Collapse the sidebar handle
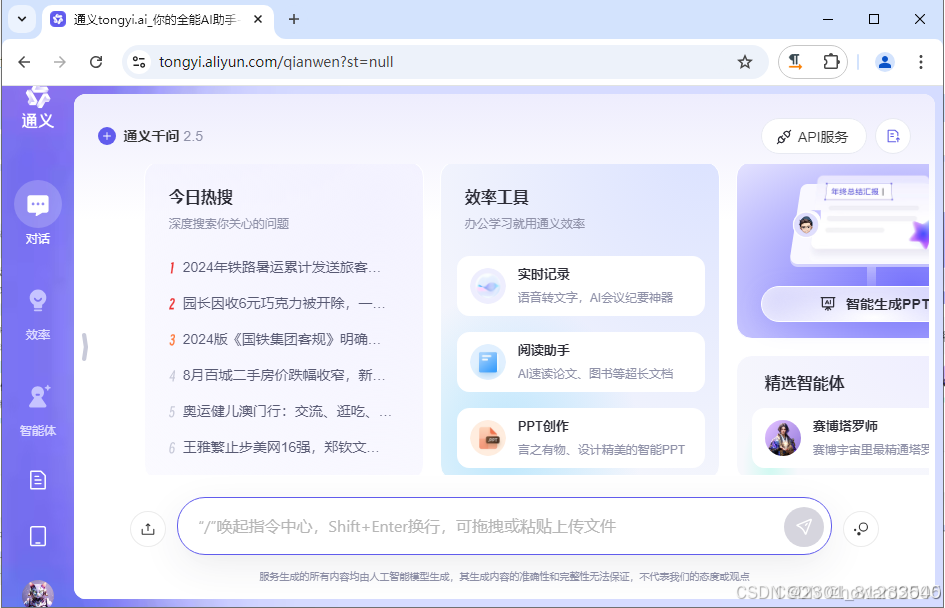945x608 pixels. coord(85,347)
